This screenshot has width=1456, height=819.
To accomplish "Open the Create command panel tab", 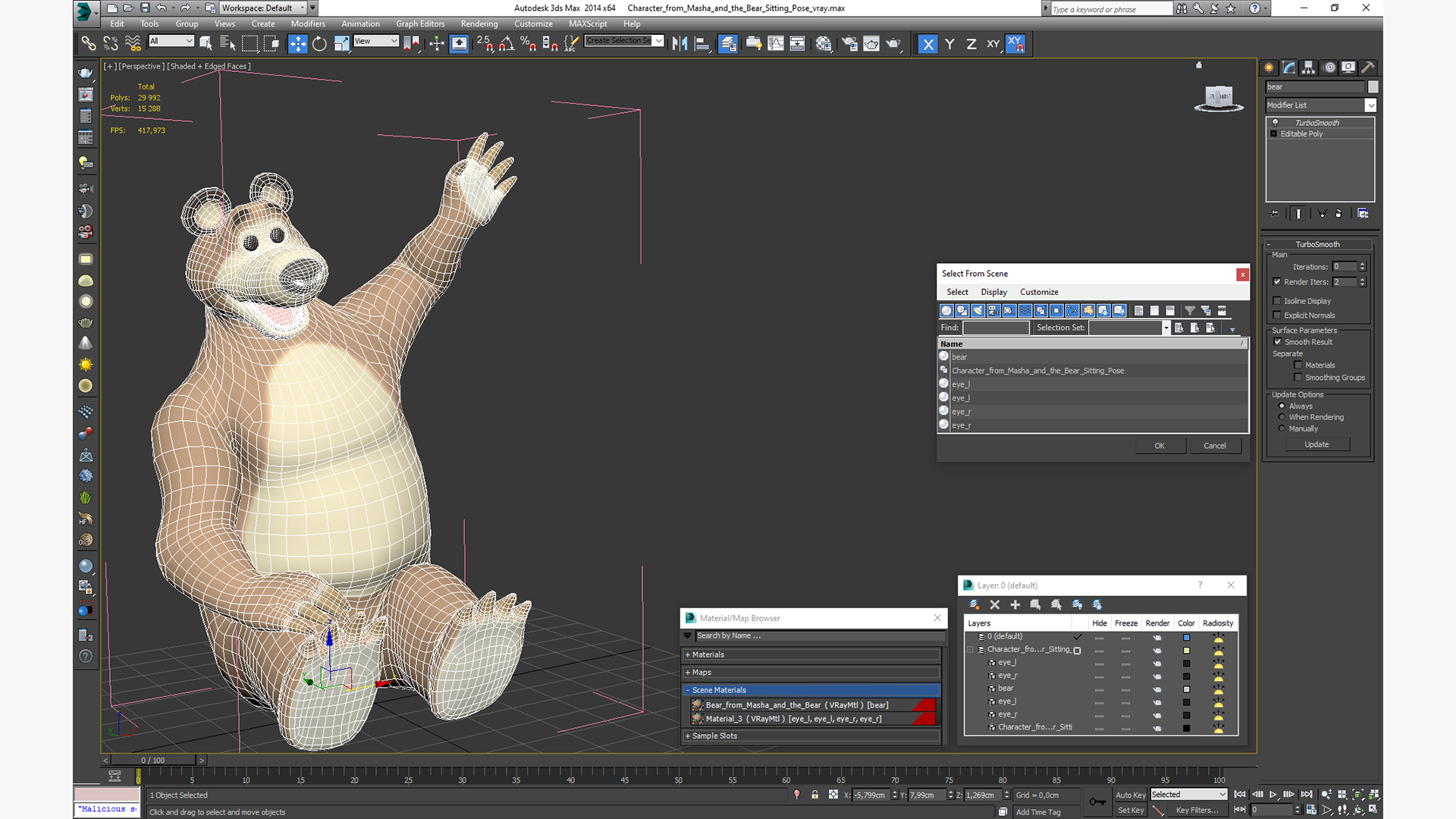I will point(1269,67).
